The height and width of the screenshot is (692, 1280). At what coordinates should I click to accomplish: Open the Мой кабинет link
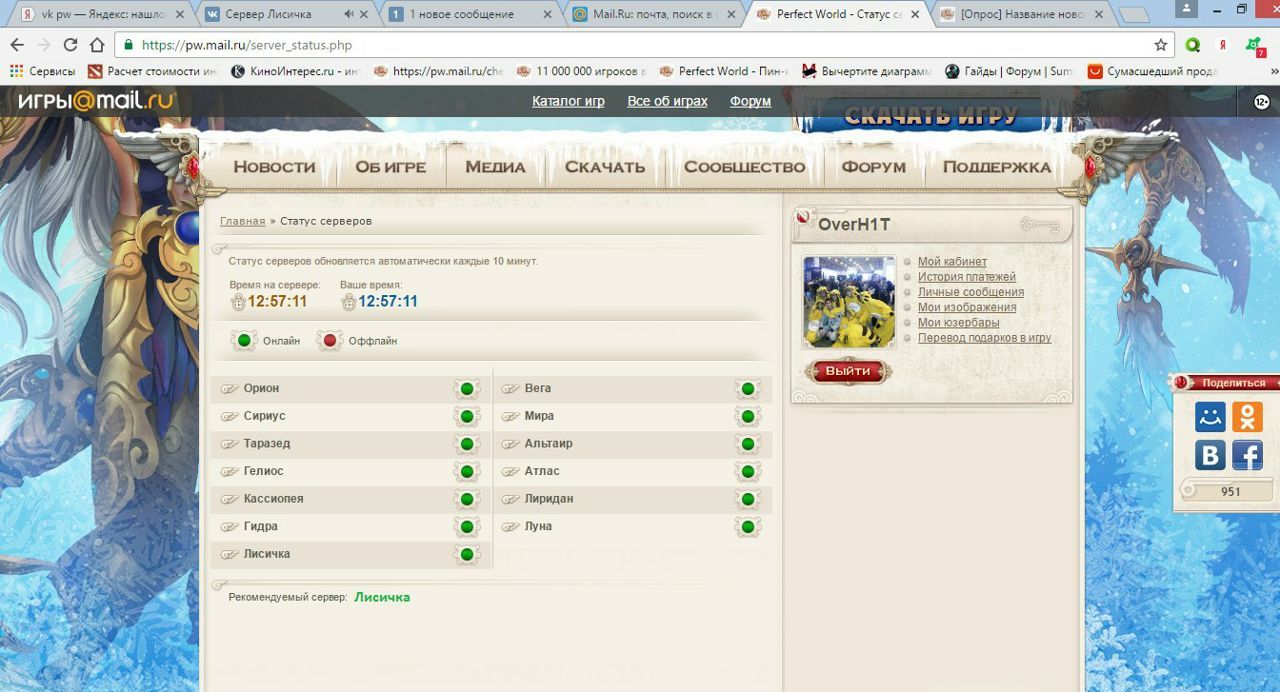click(952, 262)
